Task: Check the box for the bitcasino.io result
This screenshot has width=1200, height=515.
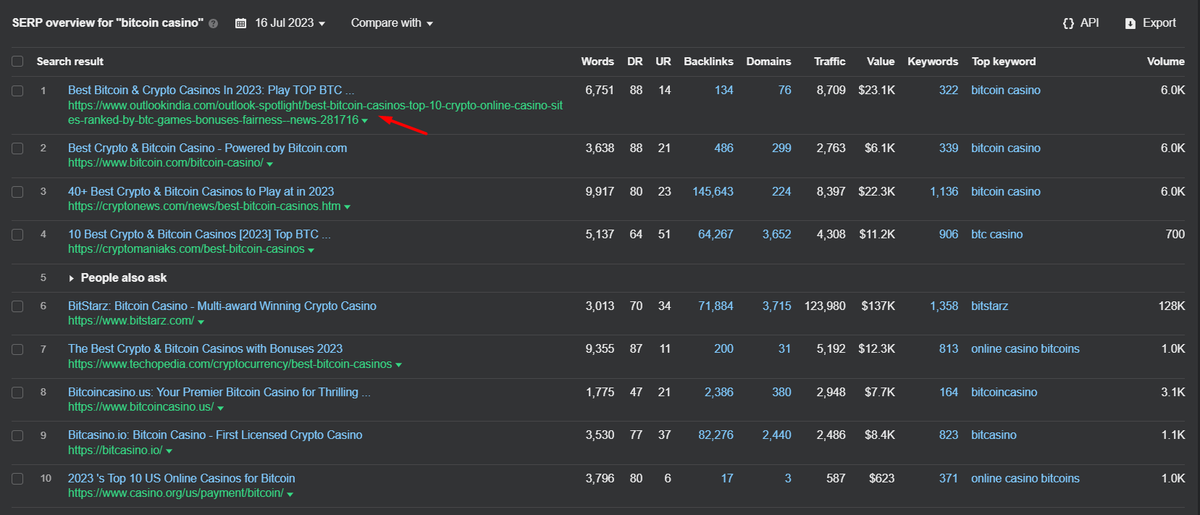Action: point(17,435)
